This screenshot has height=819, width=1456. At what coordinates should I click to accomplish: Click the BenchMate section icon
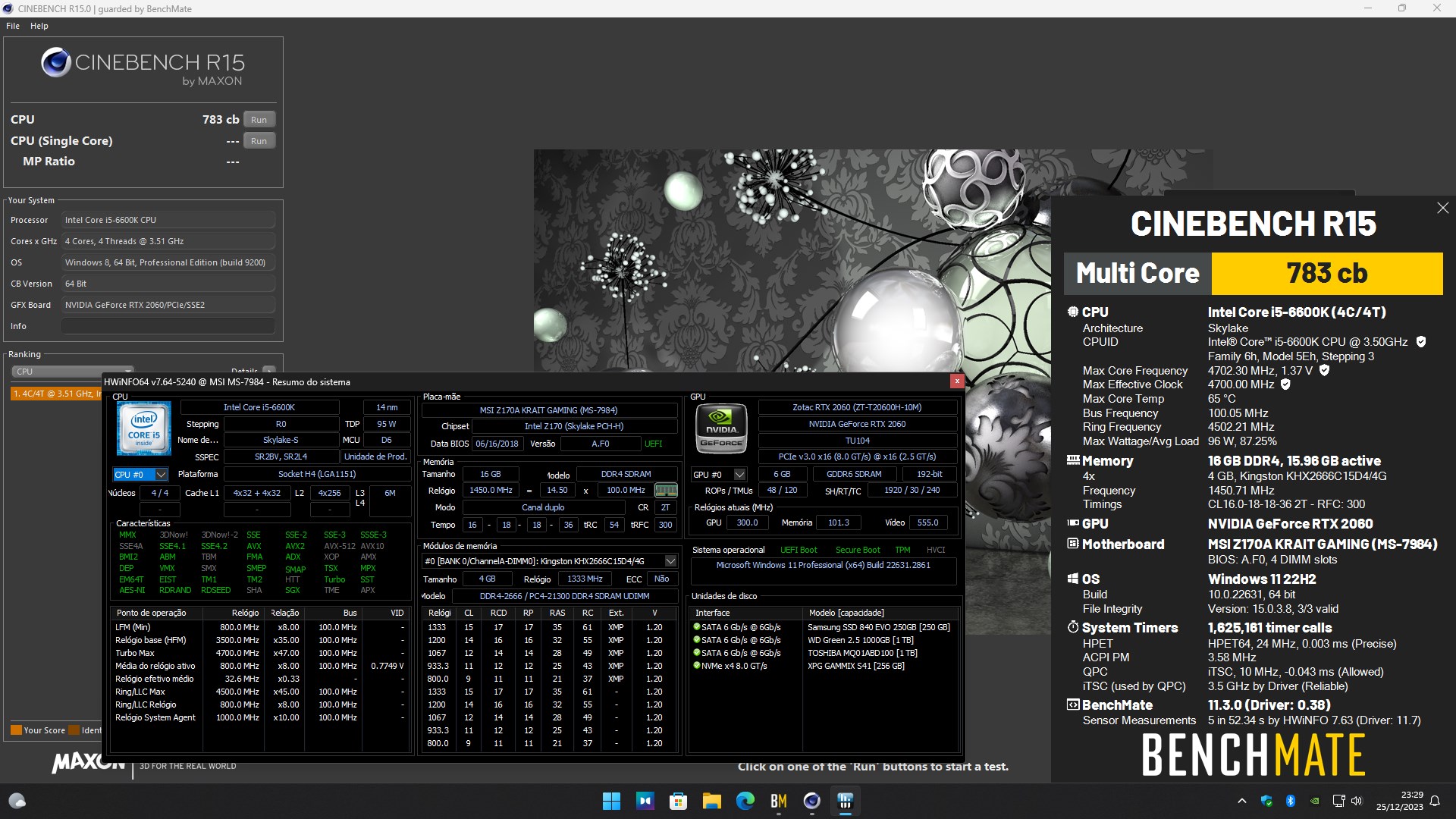[x=1073, y=704]
